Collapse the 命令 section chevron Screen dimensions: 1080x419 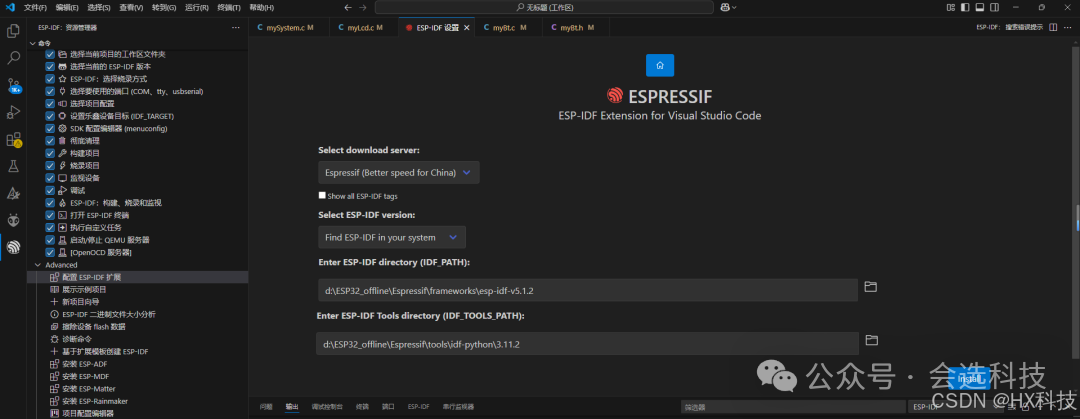coord(32,43)
